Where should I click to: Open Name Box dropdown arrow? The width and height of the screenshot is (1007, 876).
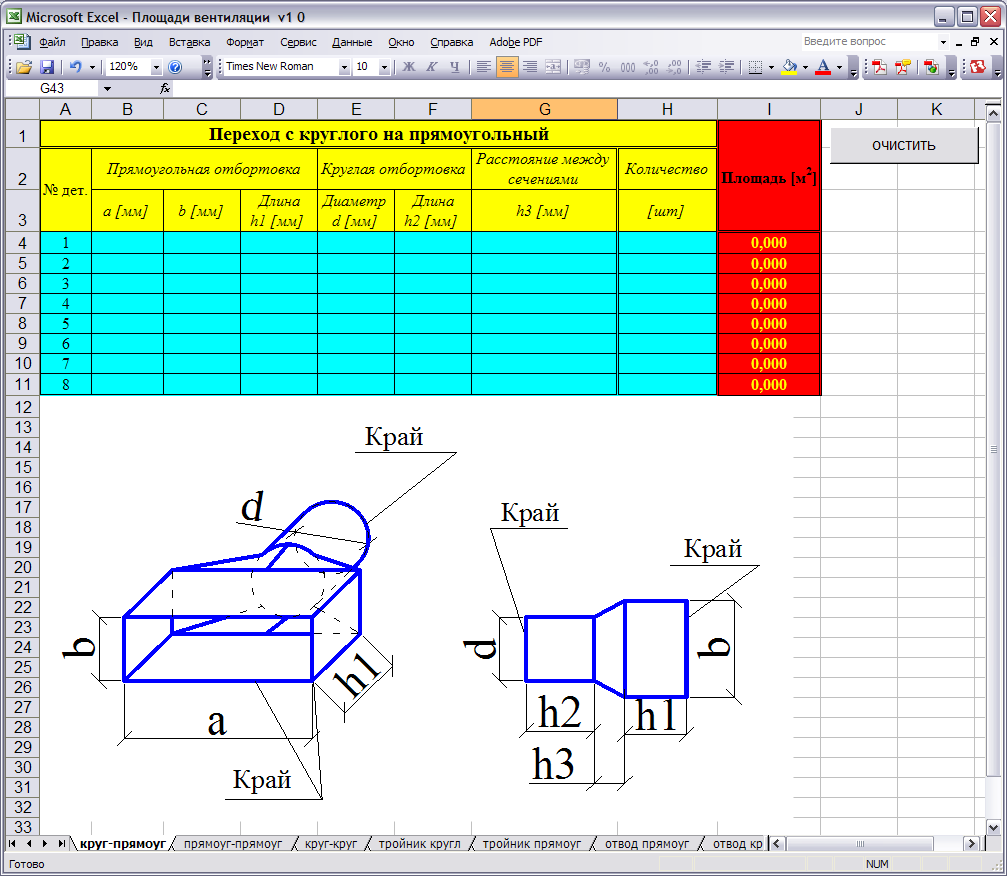point(107,89)
